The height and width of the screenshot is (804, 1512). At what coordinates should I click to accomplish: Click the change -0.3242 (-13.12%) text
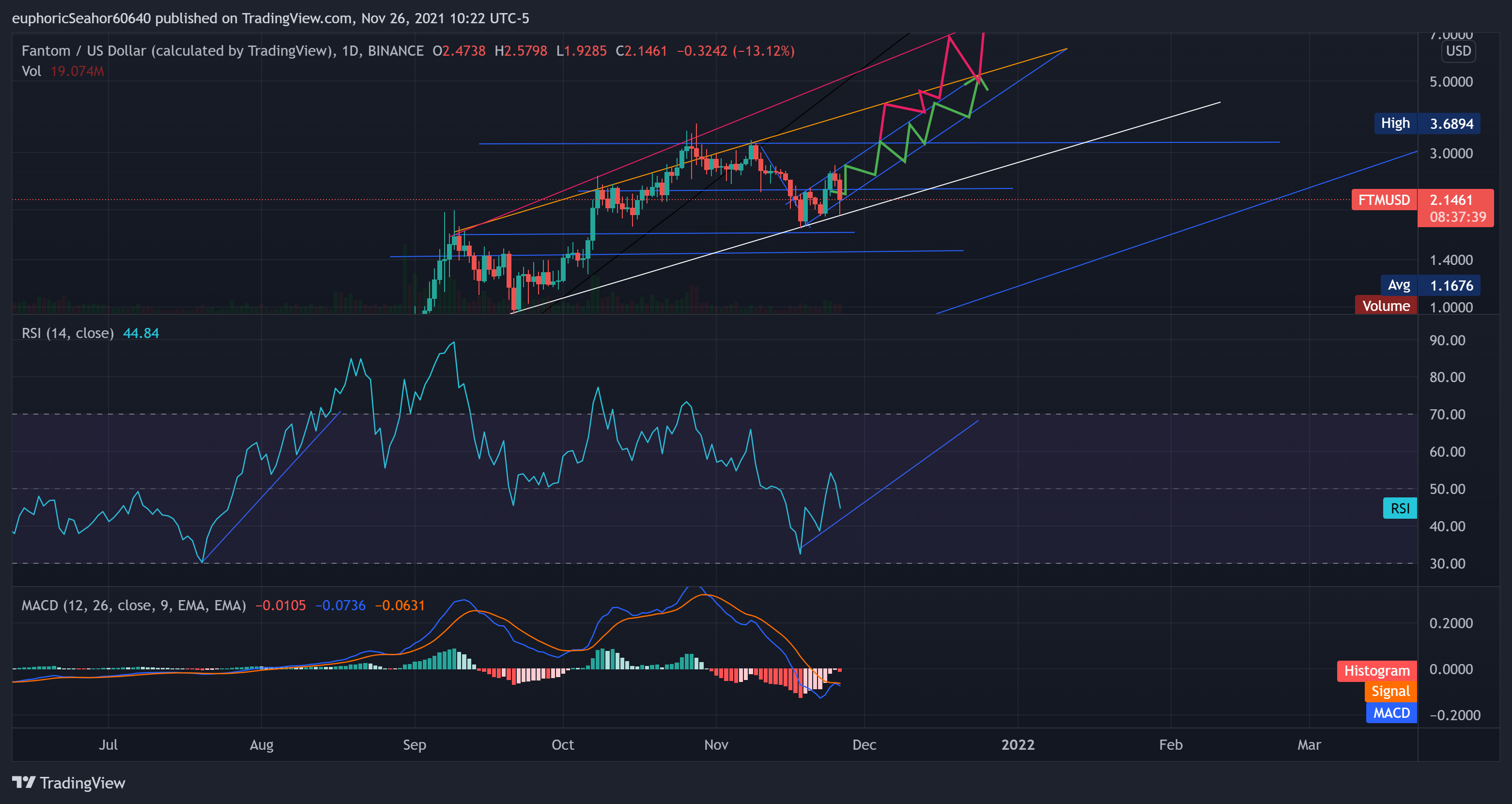[x=736, y=51]
